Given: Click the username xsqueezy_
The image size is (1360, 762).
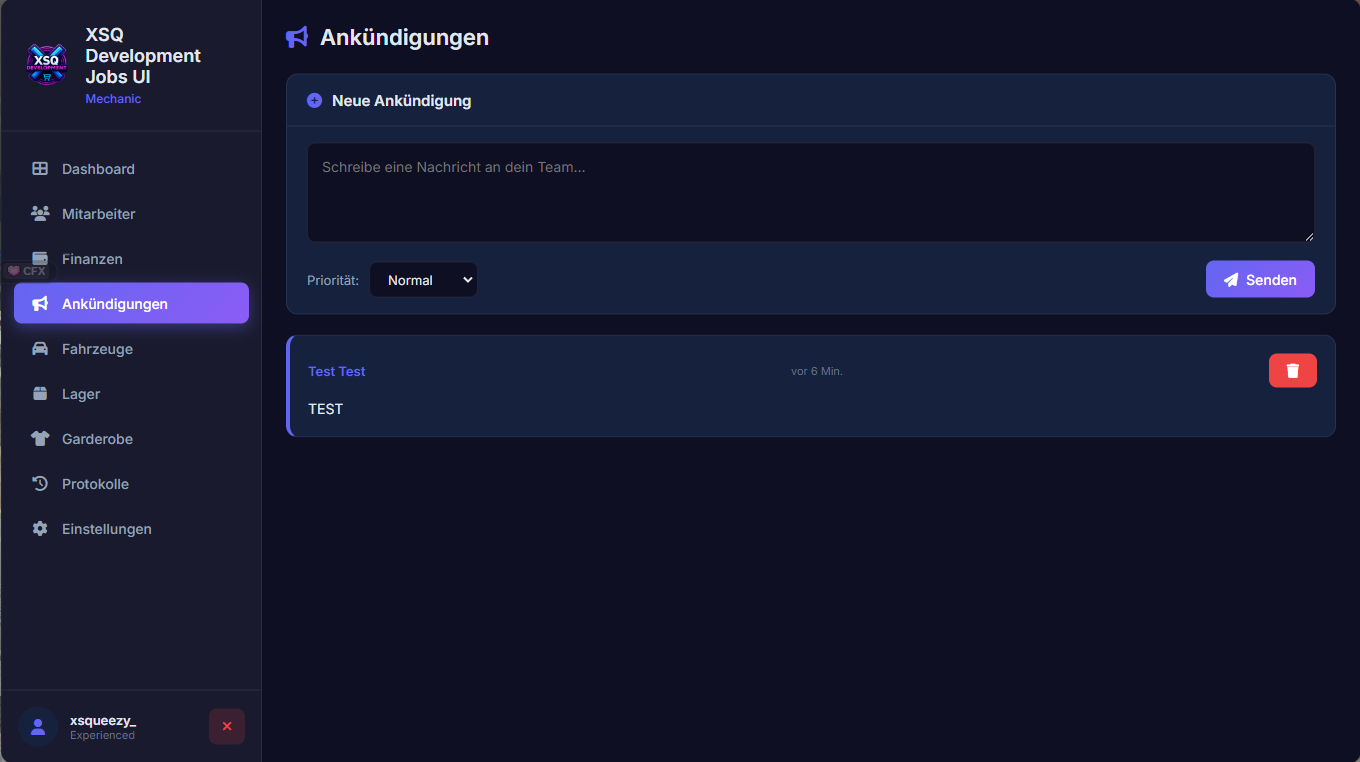Looking at the screenshot, I should point(103,720).
